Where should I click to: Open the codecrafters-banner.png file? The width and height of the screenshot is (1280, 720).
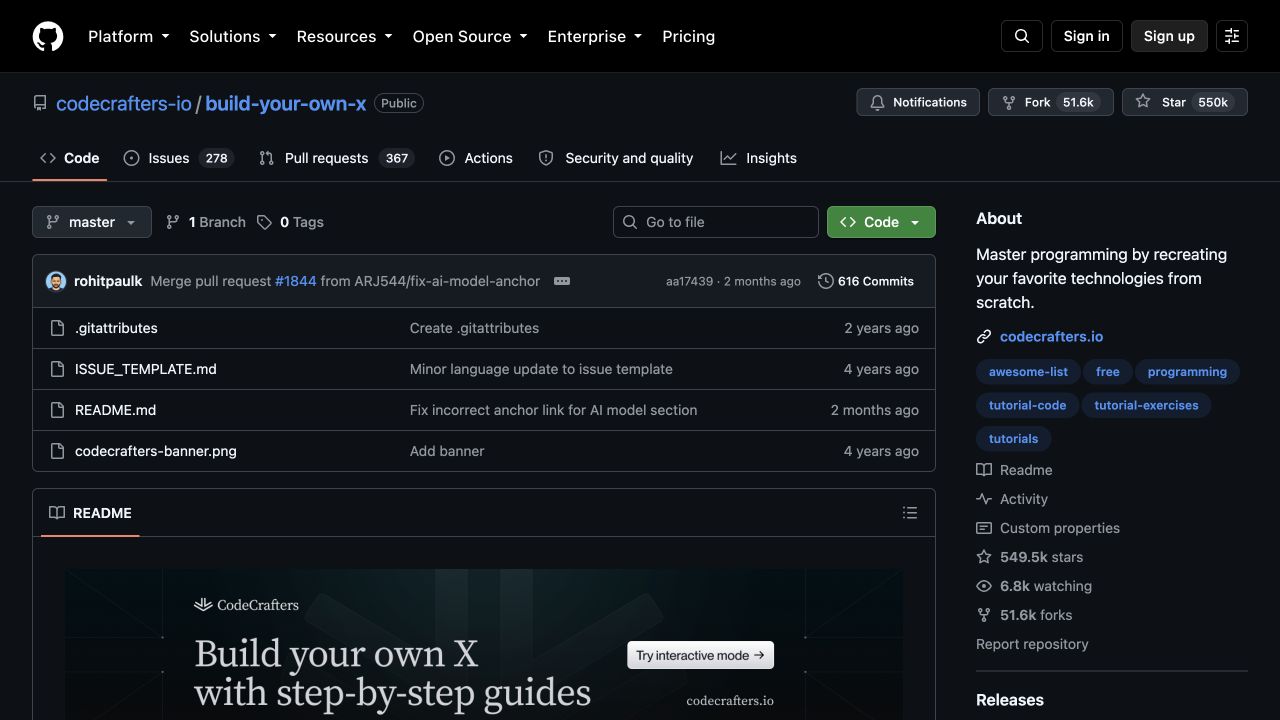pyautogui.click(x=156, y=451)
